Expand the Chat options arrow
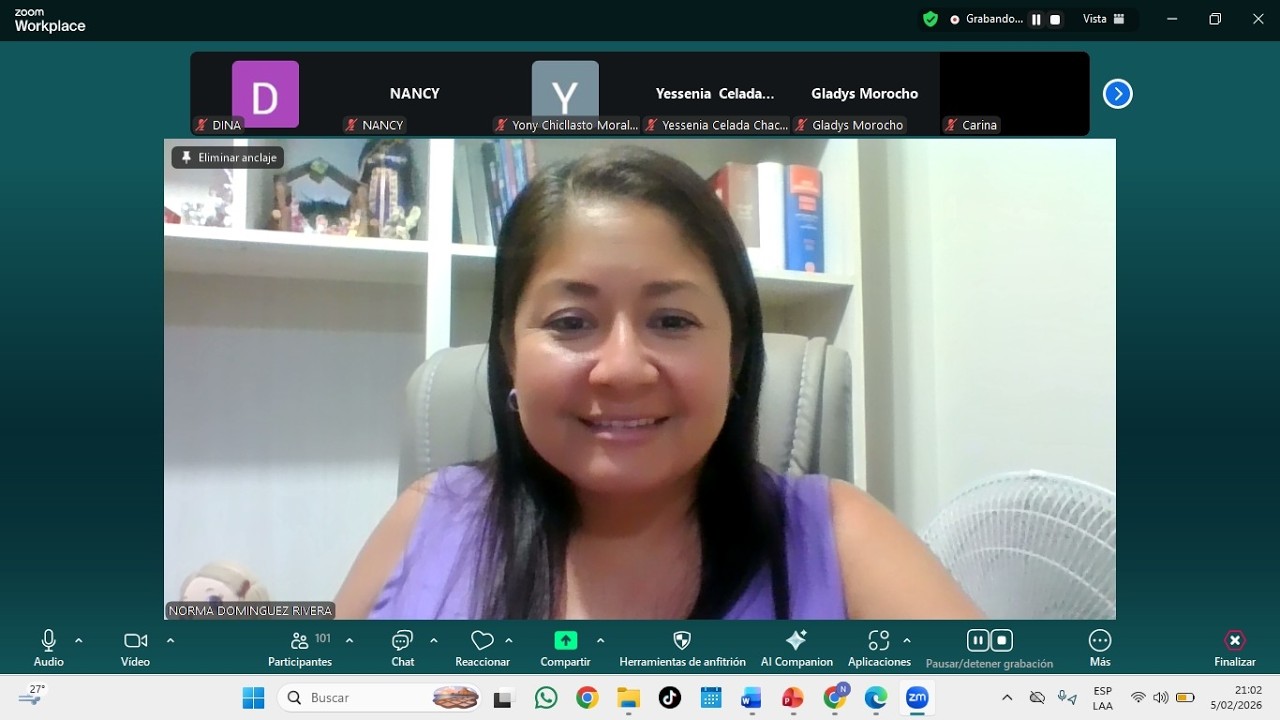 click(433, 640)
